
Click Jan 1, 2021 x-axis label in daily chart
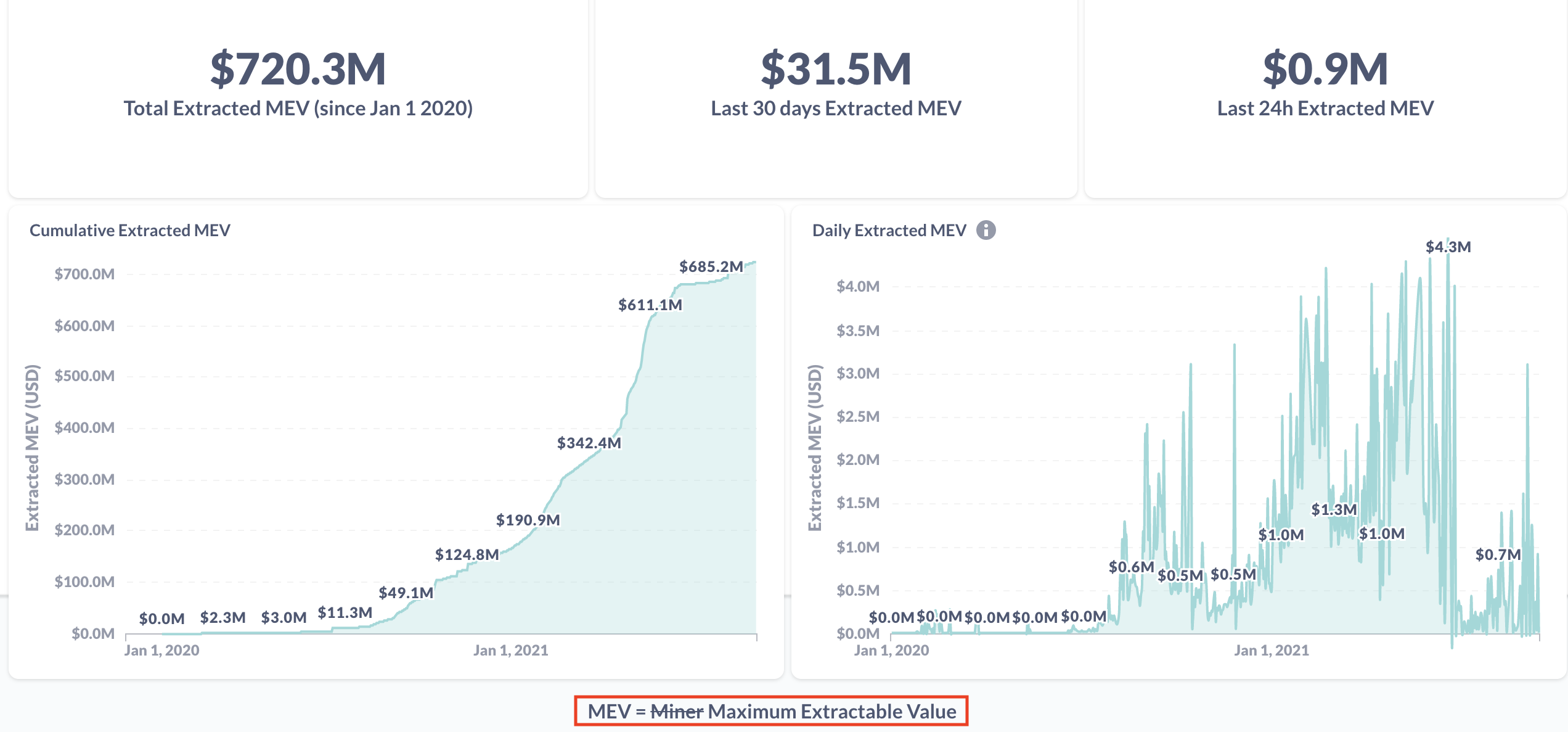click(x=1272, y=650)
